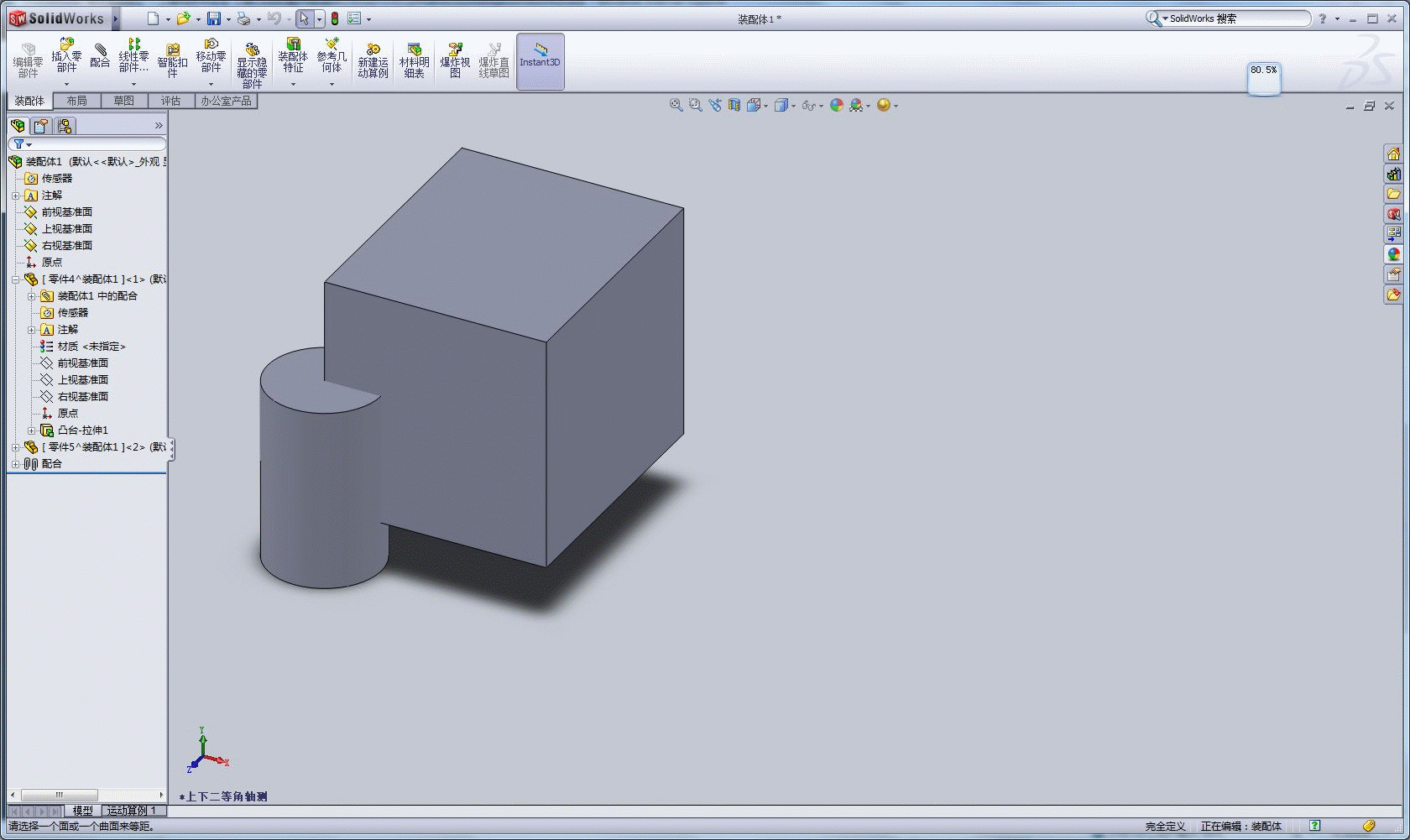Open the View Orientation dropdown arrow
This screenshot has height=840, width=1410.
tap(765, 106)
